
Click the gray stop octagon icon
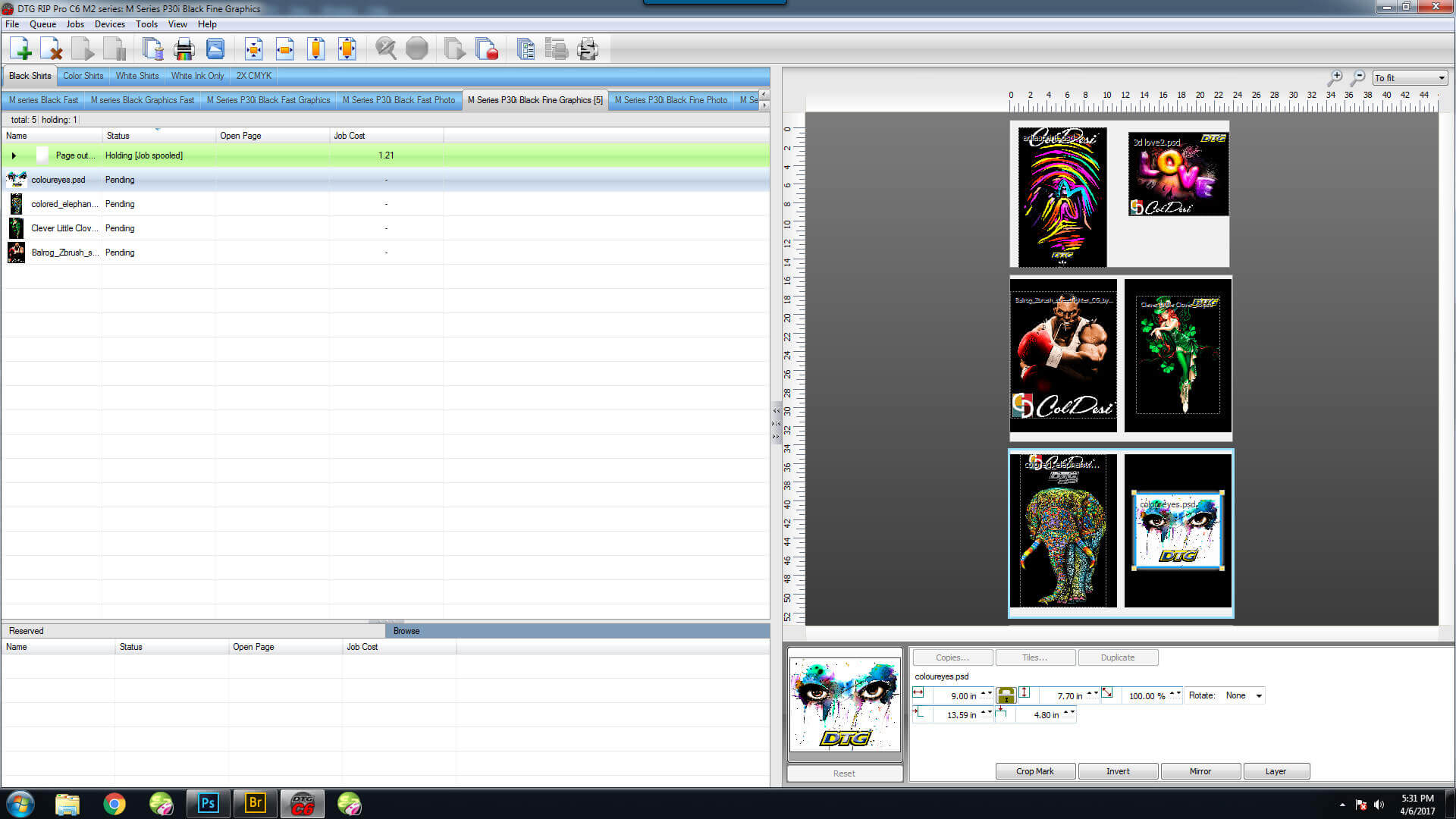click(417, 49)
